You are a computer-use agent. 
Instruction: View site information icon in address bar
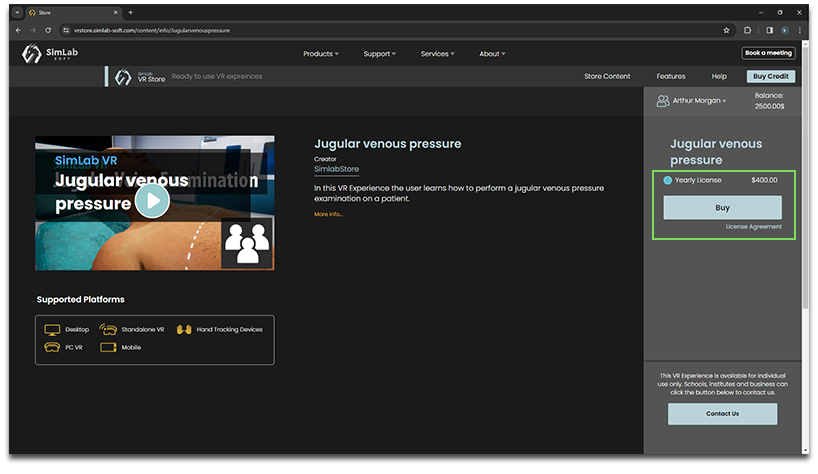(66, 30)
